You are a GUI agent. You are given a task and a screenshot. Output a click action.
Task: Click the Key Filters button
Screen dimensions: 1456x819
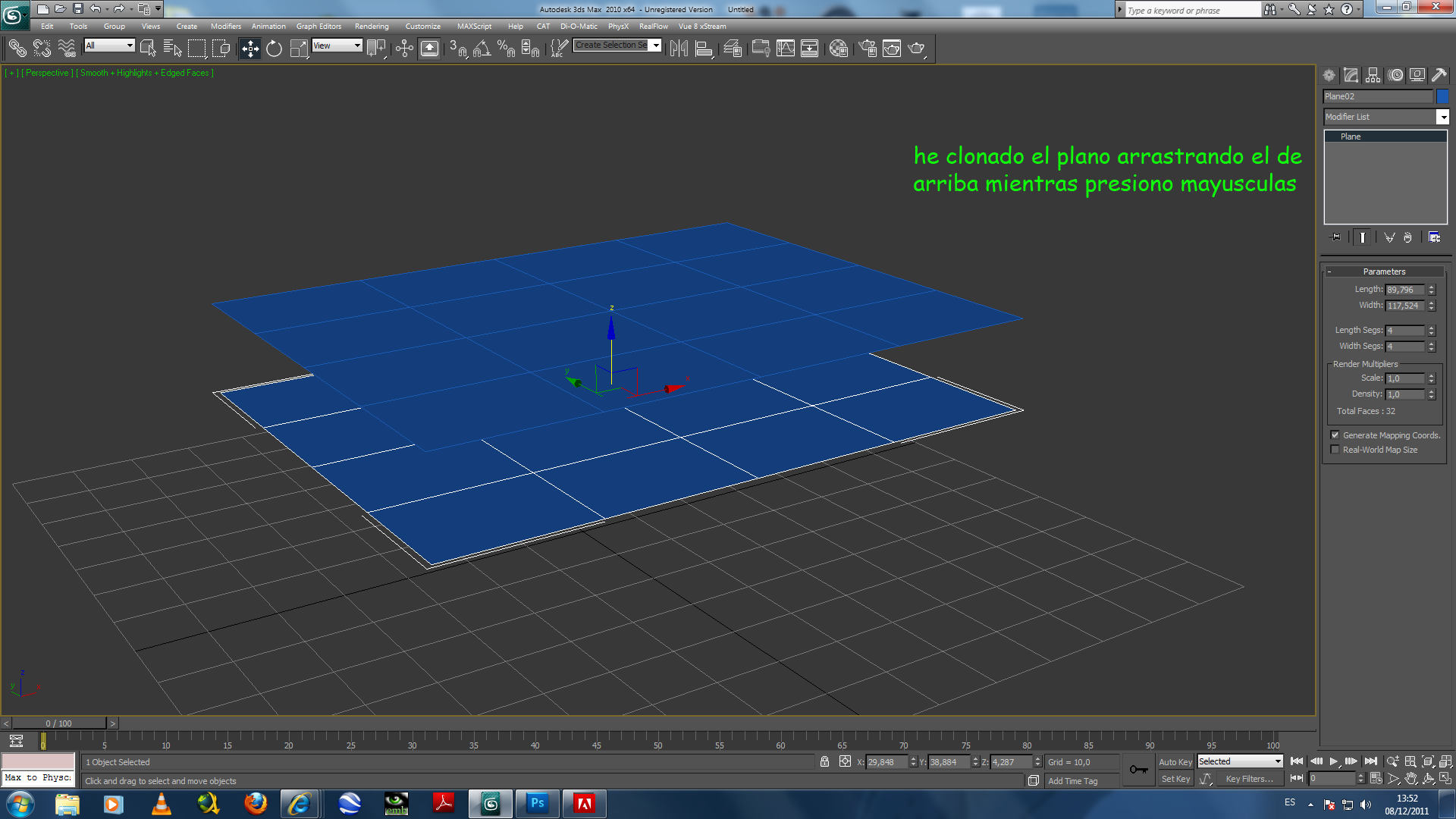coord(1249,779)
